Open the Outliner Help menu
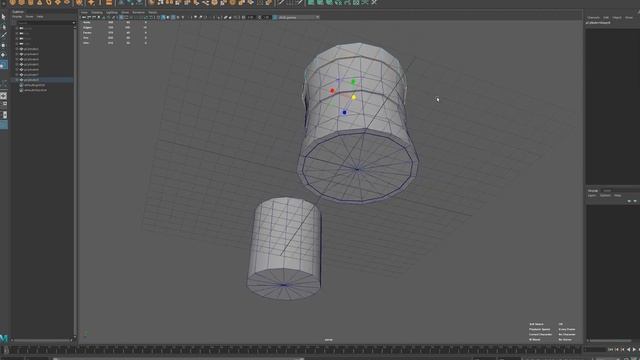The width and height of the screenshot is (640, 360). 40,17
